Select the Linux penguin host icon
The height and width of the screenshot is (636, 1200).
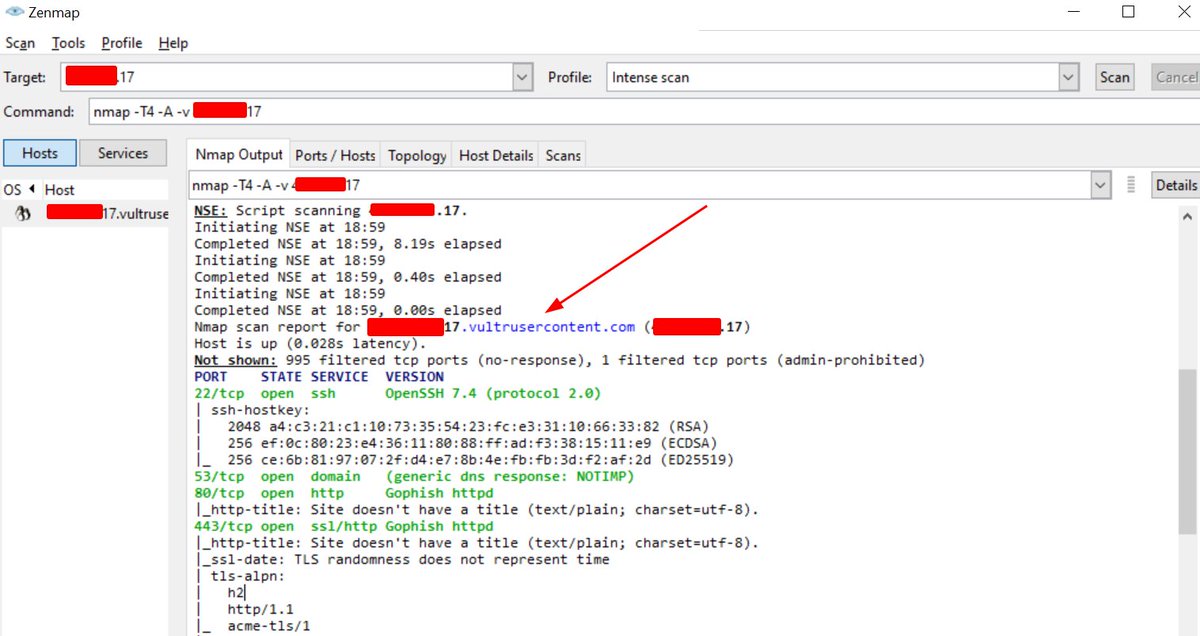point(24,213)
